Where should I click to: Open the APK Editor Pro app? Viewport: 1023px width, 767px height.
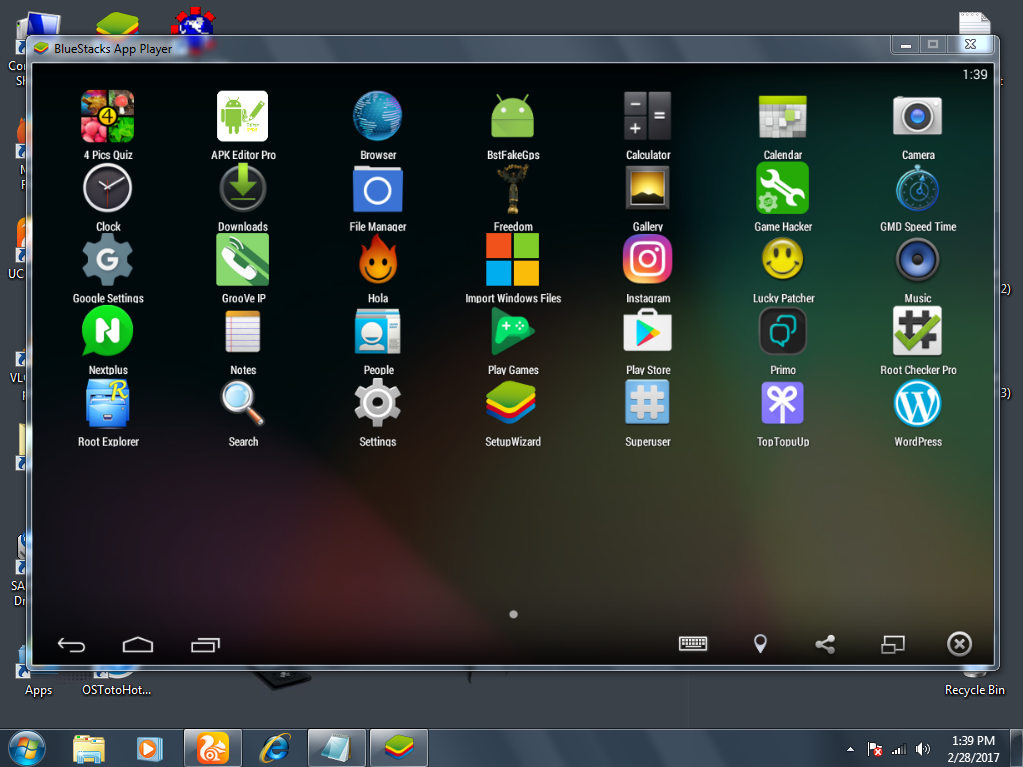pyautogui.click(x=243, y=117)
